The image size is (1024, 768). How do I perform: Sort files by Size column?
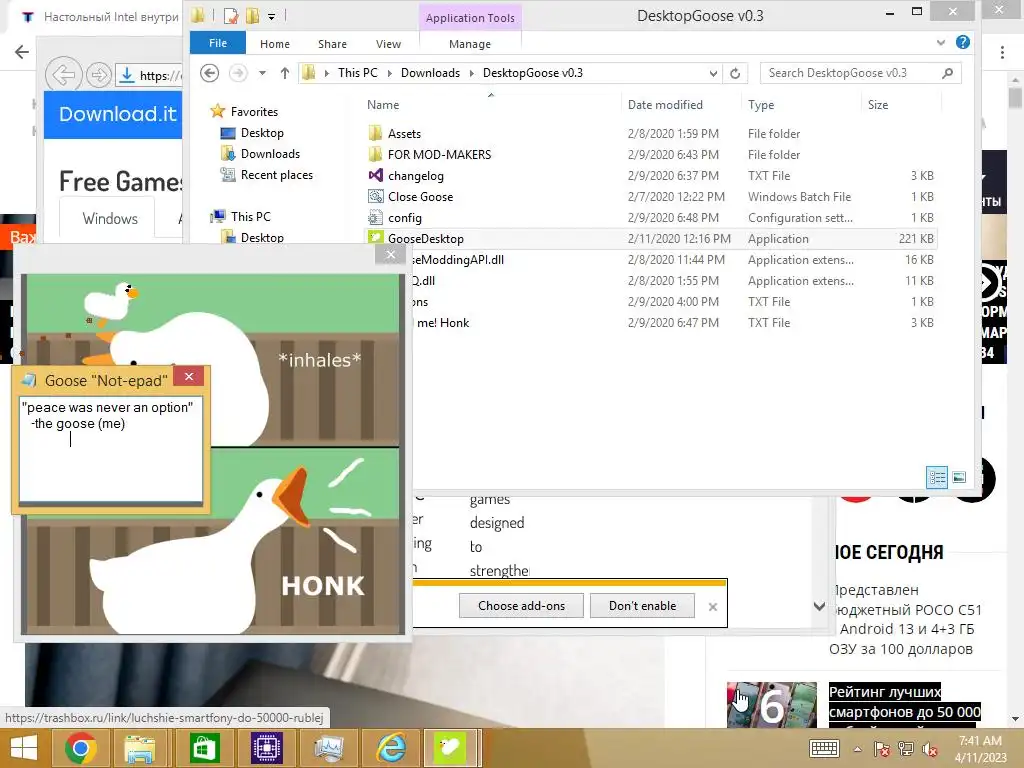[878, 104]
